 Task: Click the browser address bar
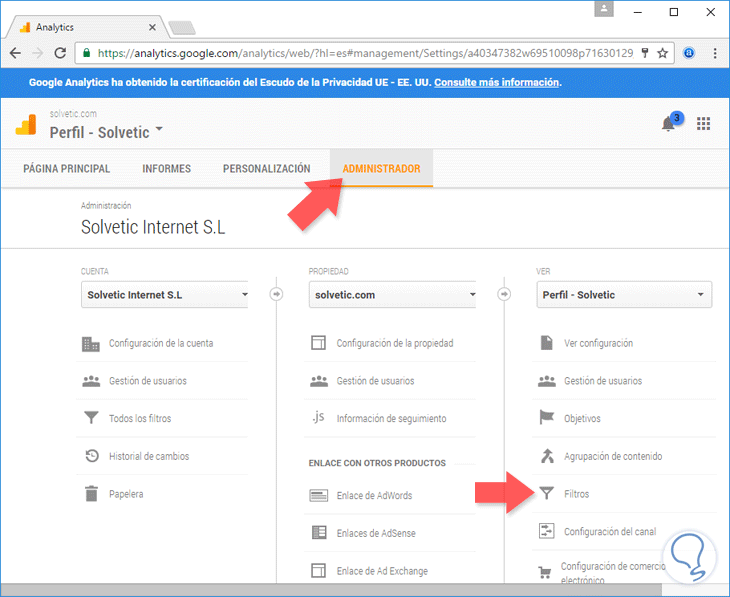[x=360, y=52]
